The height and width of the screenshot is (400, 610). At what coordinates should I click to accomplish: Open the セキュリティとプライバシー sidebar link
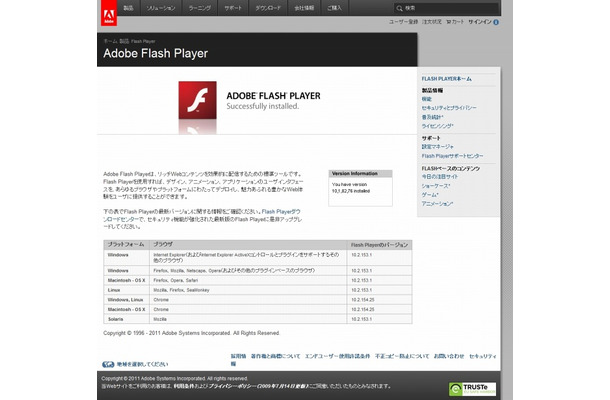pos(449,108)
